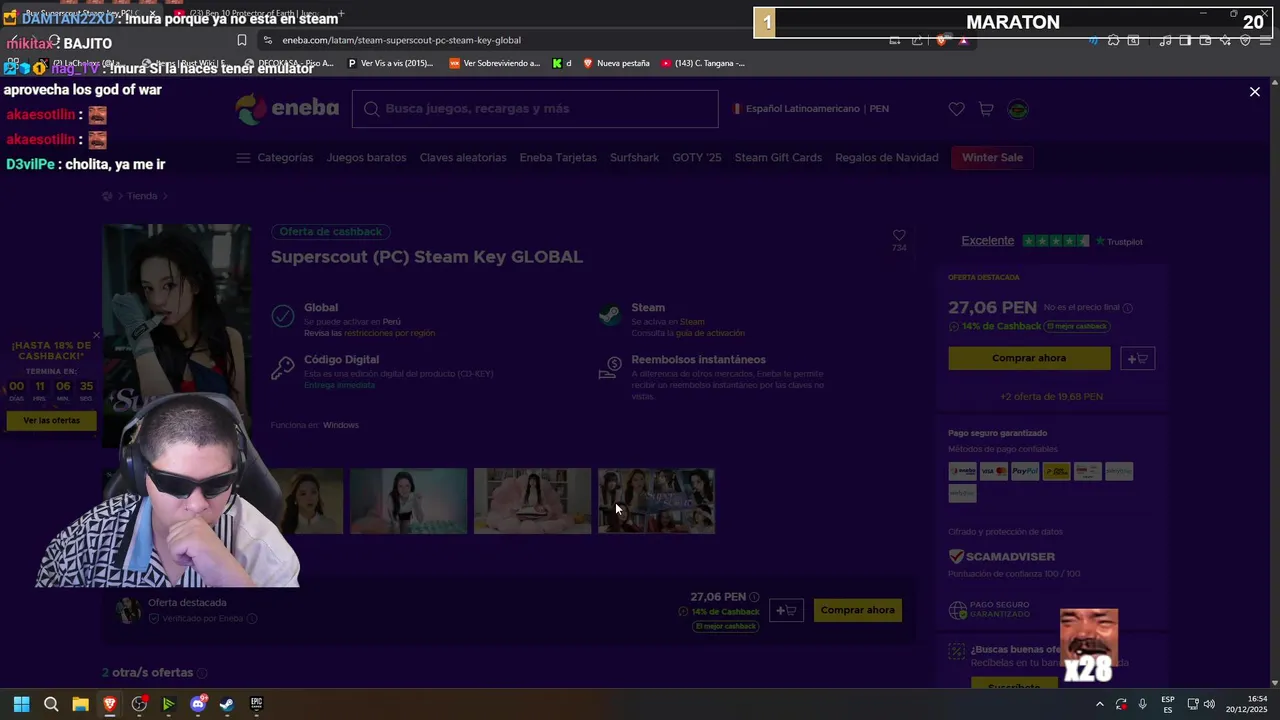
Task: Open the GOTY '25 menu item
Action: (x=696, y=158)
